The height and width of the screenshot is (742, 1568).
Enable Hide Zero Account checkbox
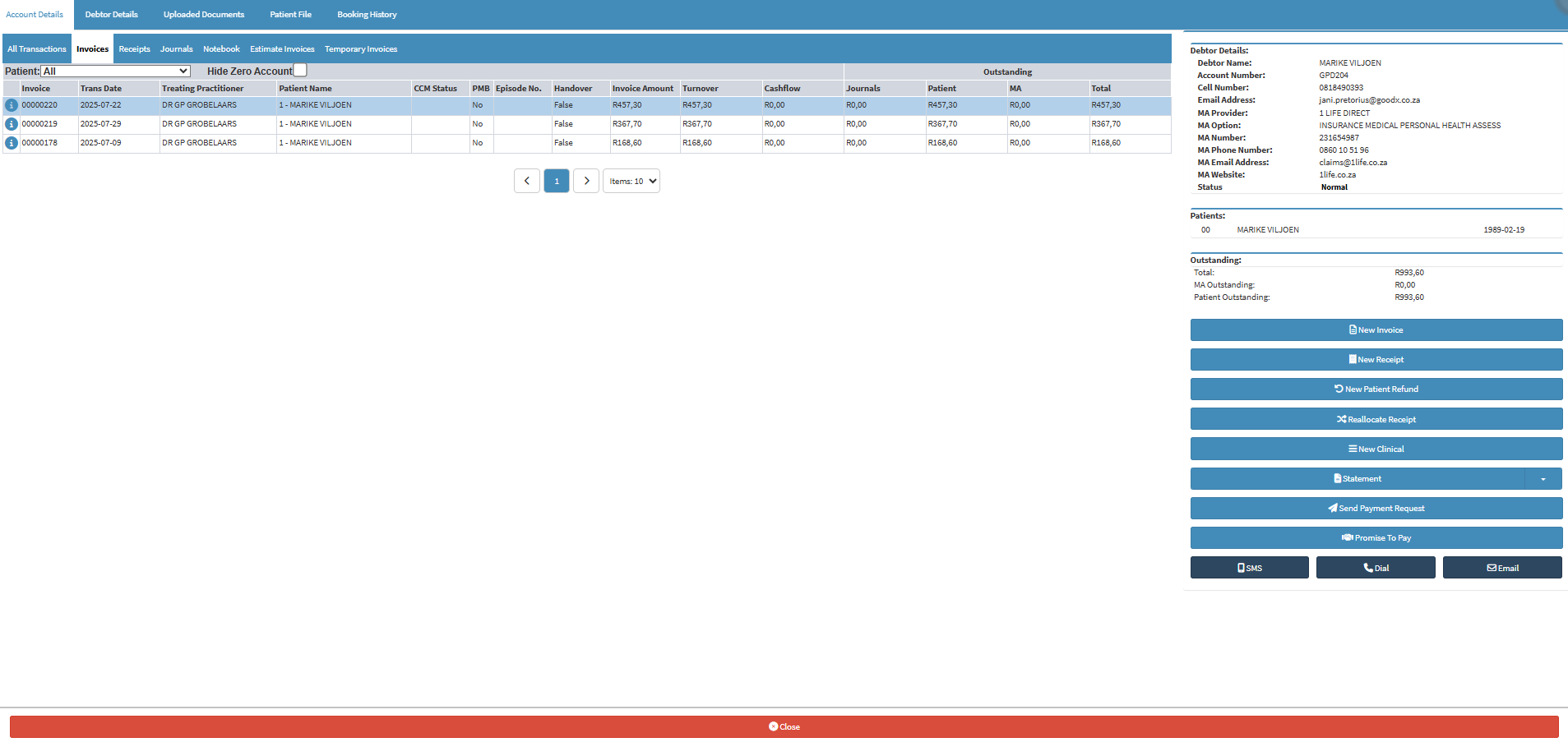tap(301, 71)
